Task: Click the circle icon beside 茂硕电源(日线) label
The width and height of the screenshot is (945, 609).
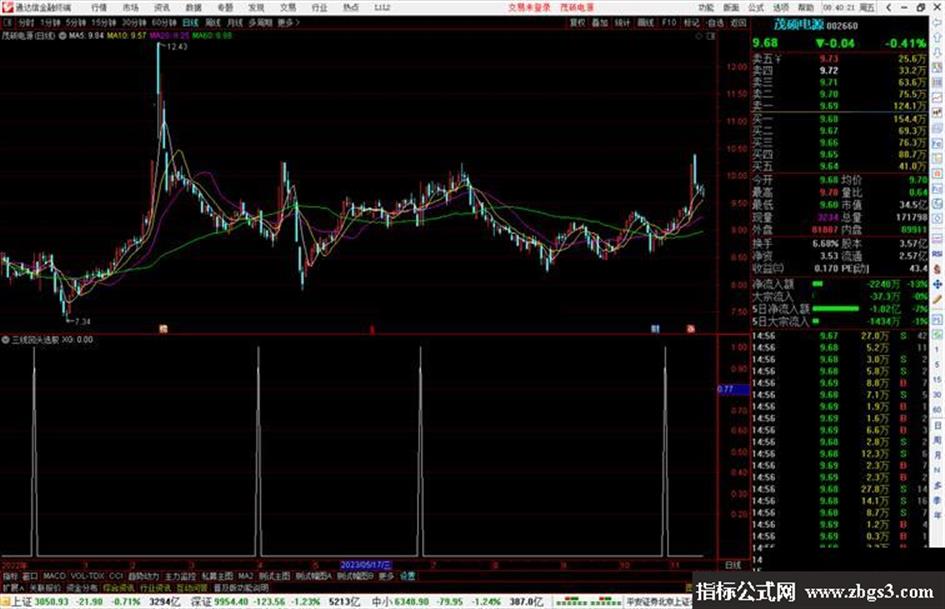Action: 63,36
